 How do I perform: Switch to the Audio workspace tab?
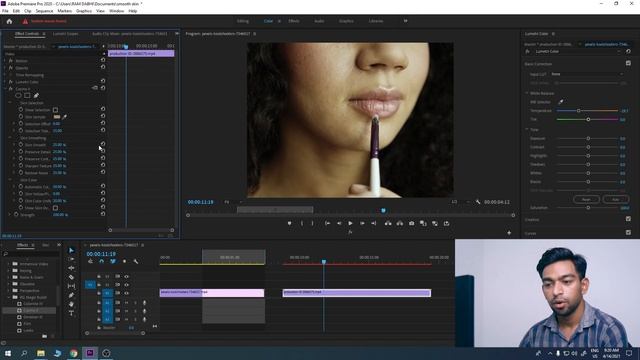(319, 21)
